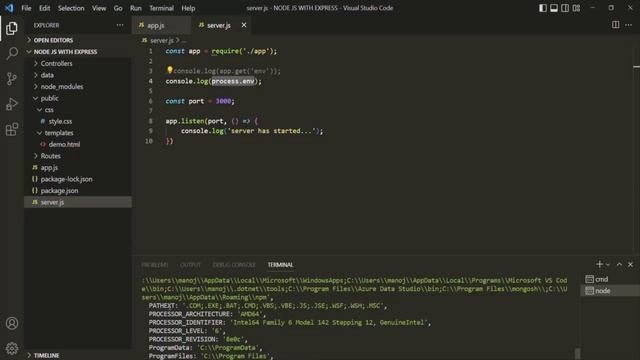Toggle primary side bar layout icon

[542, 8]
